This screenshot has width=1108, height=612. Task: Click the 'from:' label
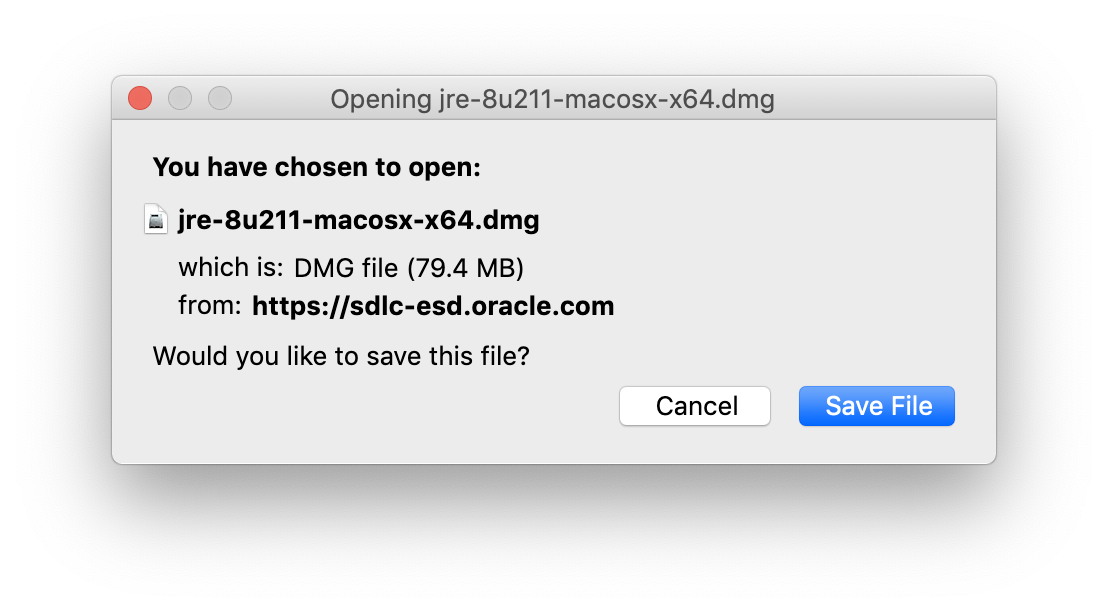click(210, 306)
